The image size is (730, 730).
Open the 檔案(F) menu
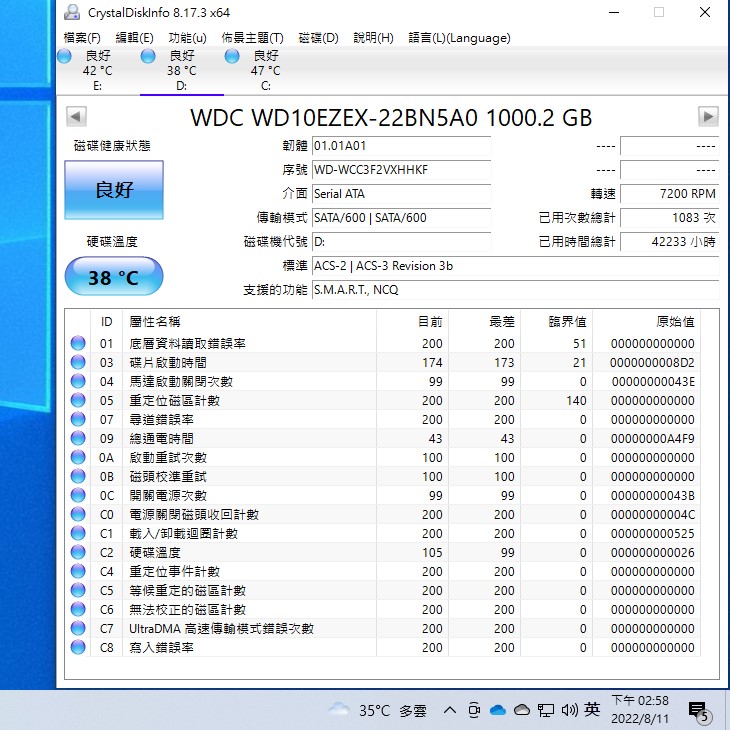tap(82, 38)
